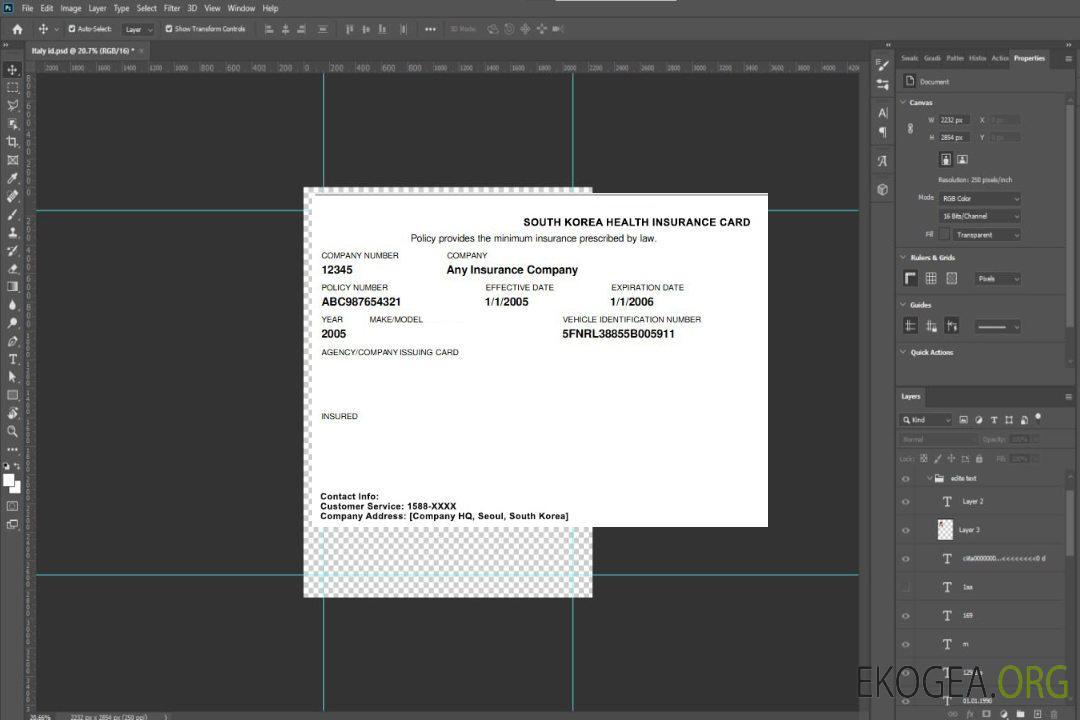The height and width of the screenshot is (720, 1080).
Task: Click the canvas width input field
Action: point(955,120)
